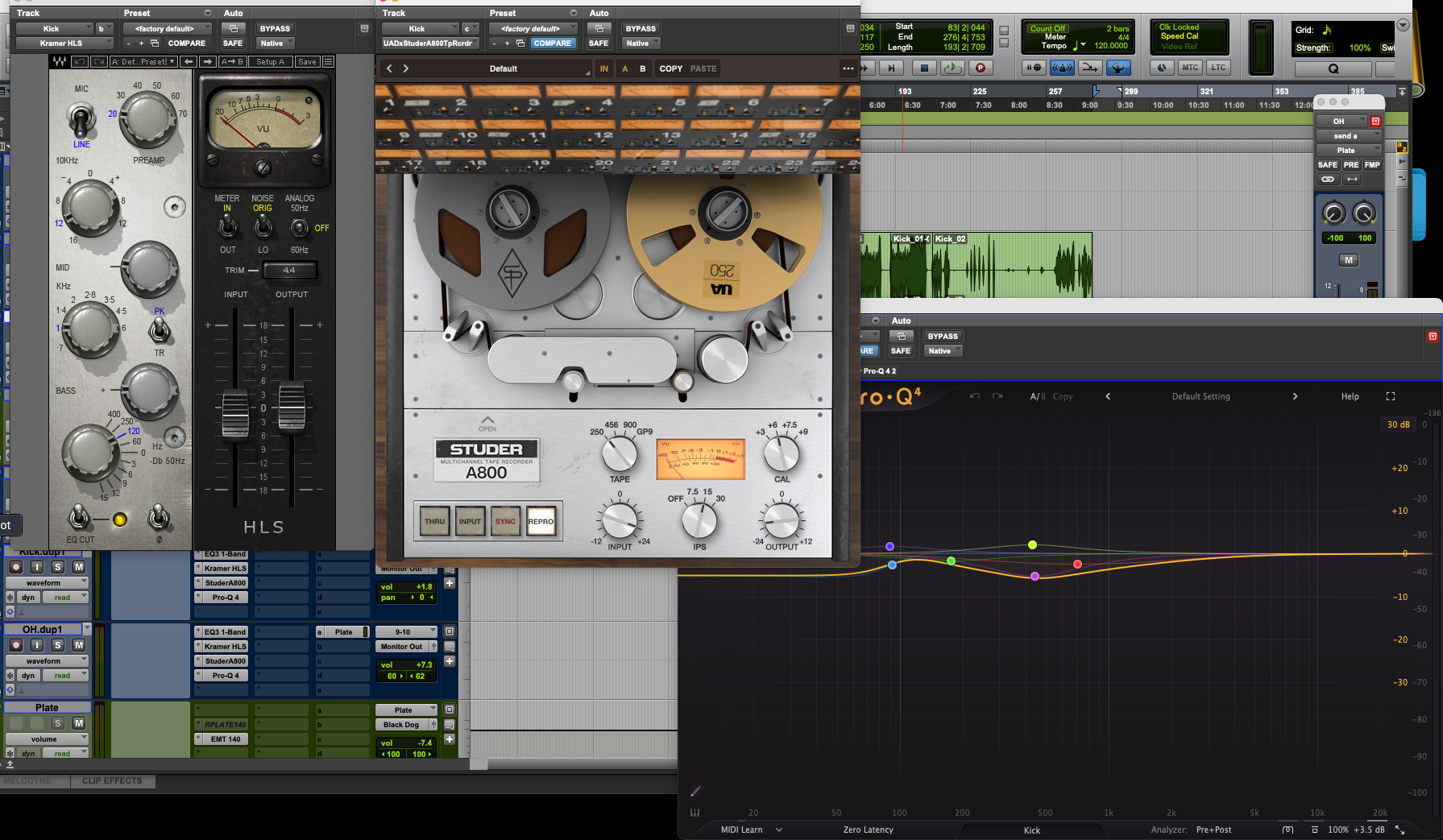This screenshot has width=1443, height=840.
Task: Select the SYNC mode button on Studer A800
Action: [x=505, y=521]
